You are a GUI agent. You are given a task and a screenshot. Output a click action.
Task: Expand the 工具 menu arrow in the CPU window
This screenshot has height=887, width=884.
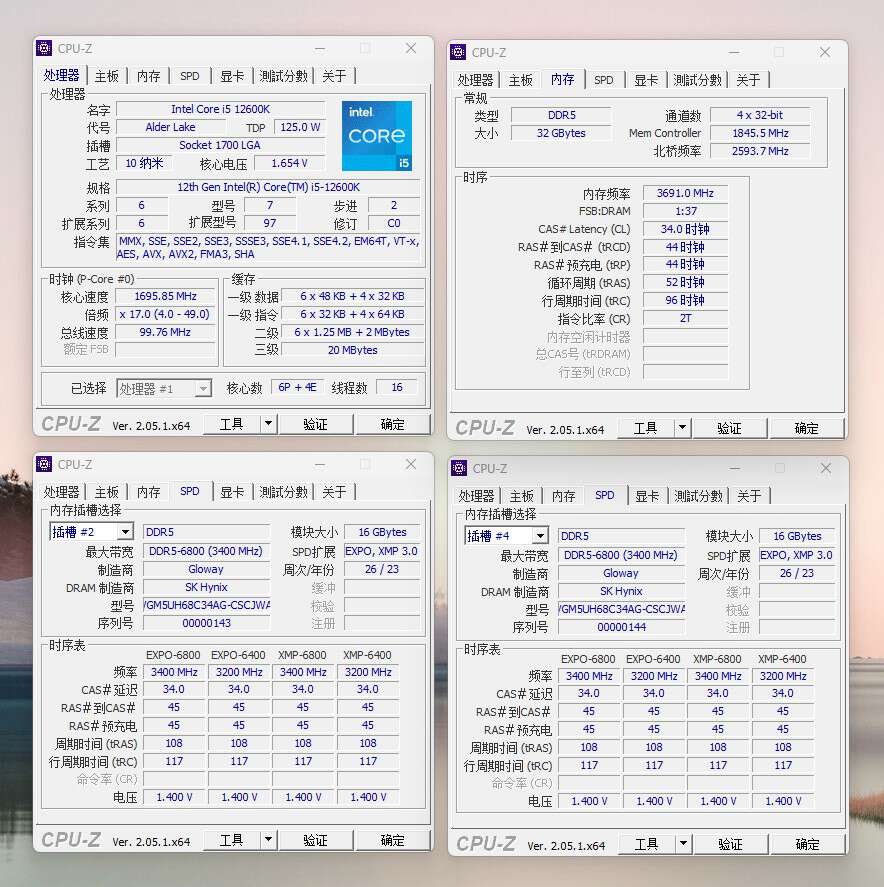pos(265,423)
